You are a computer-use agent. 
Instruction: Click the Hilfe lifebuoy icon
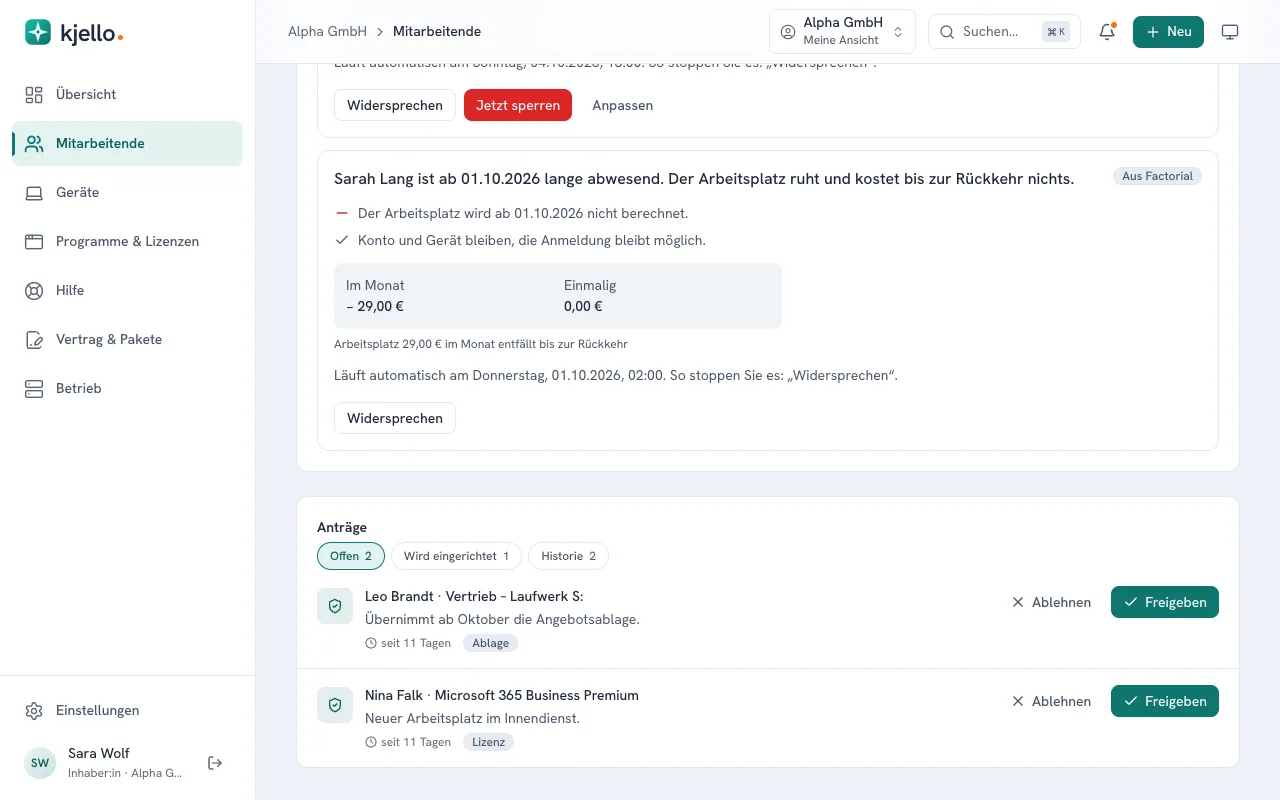tap(34, 291)
